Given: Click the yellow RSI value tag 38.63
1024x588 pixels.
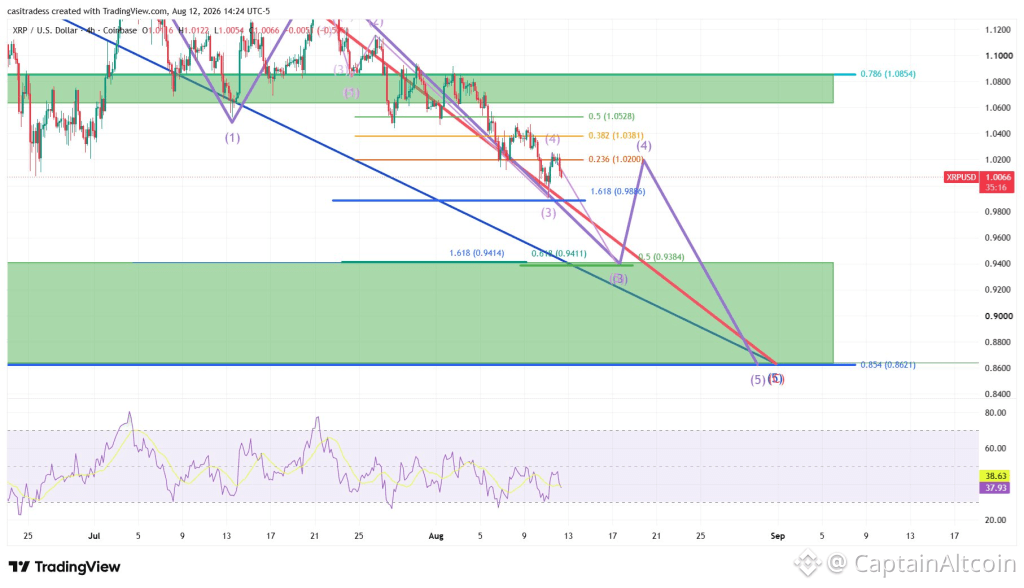Looking at the screenshot, I should 996,476.
